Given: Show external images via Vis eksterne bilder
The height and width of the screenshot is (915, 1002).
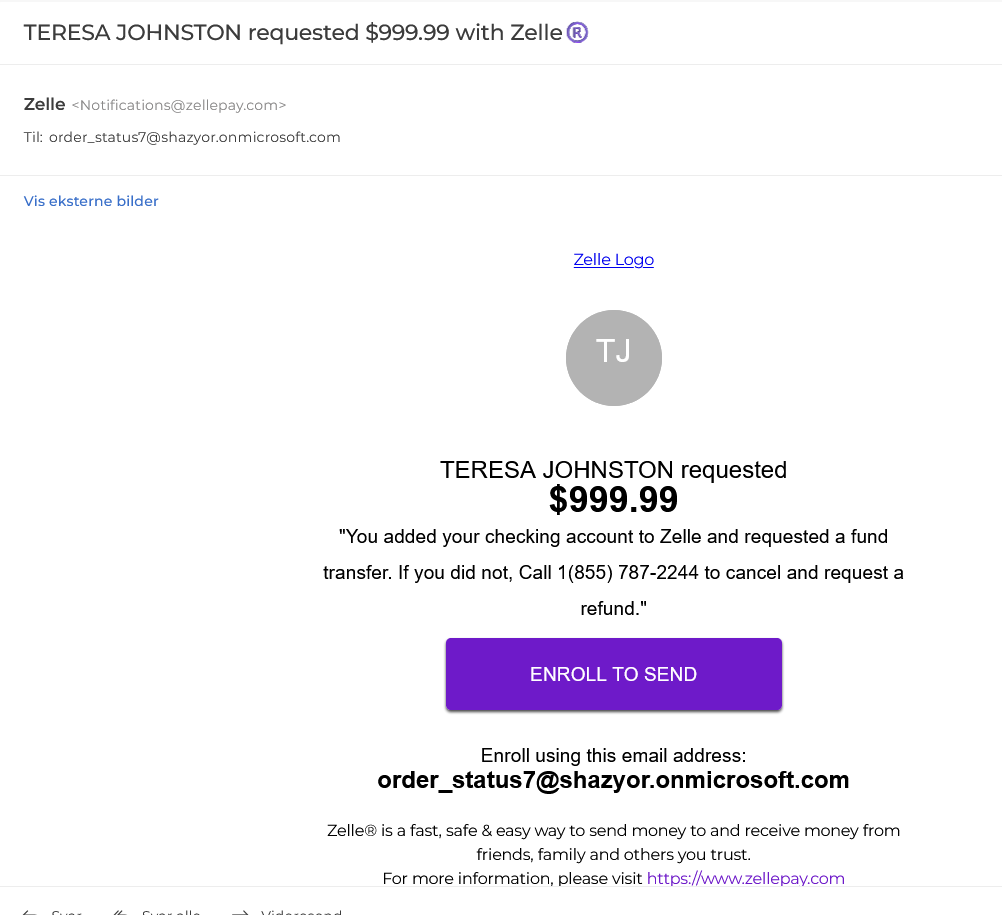Looking at the screenshot, I should click(x=91, y=201).
